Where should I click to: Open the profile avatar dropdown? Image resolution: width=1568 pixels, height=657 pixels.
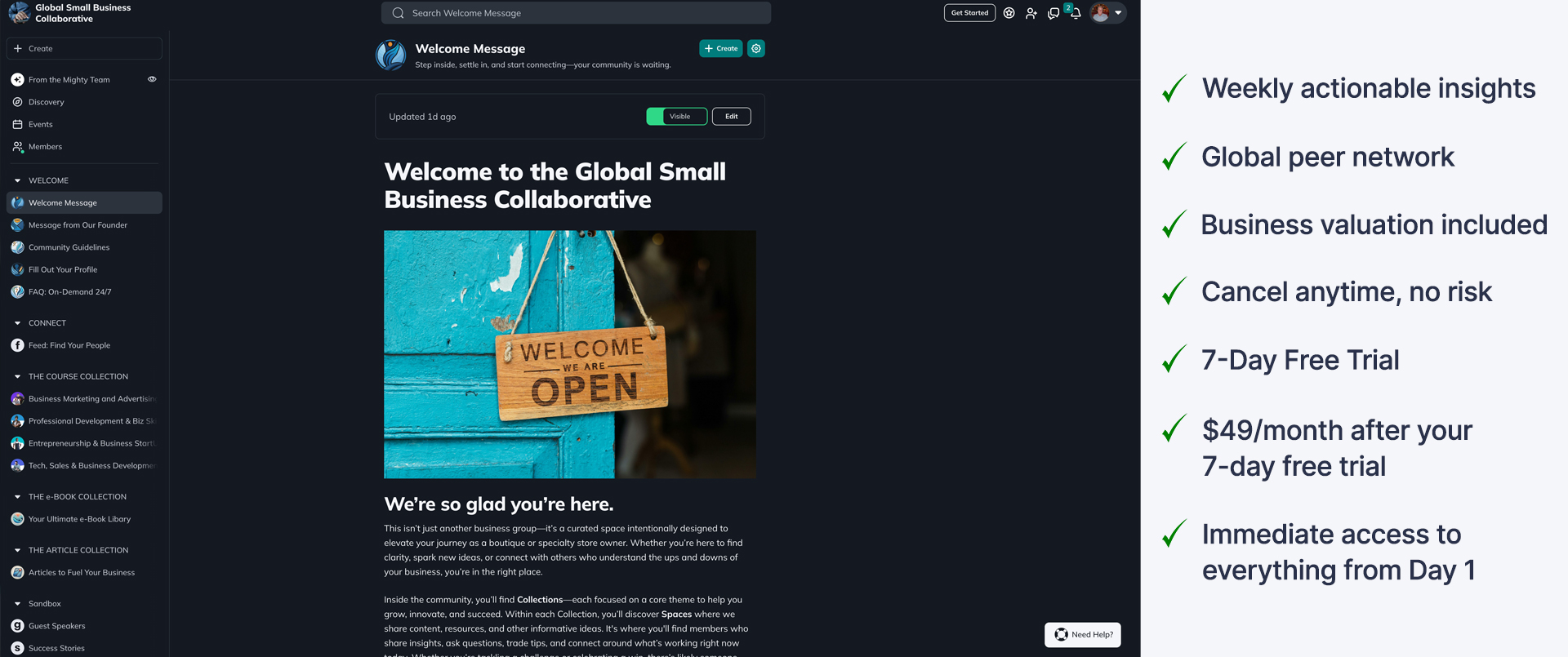[1107, 13]
